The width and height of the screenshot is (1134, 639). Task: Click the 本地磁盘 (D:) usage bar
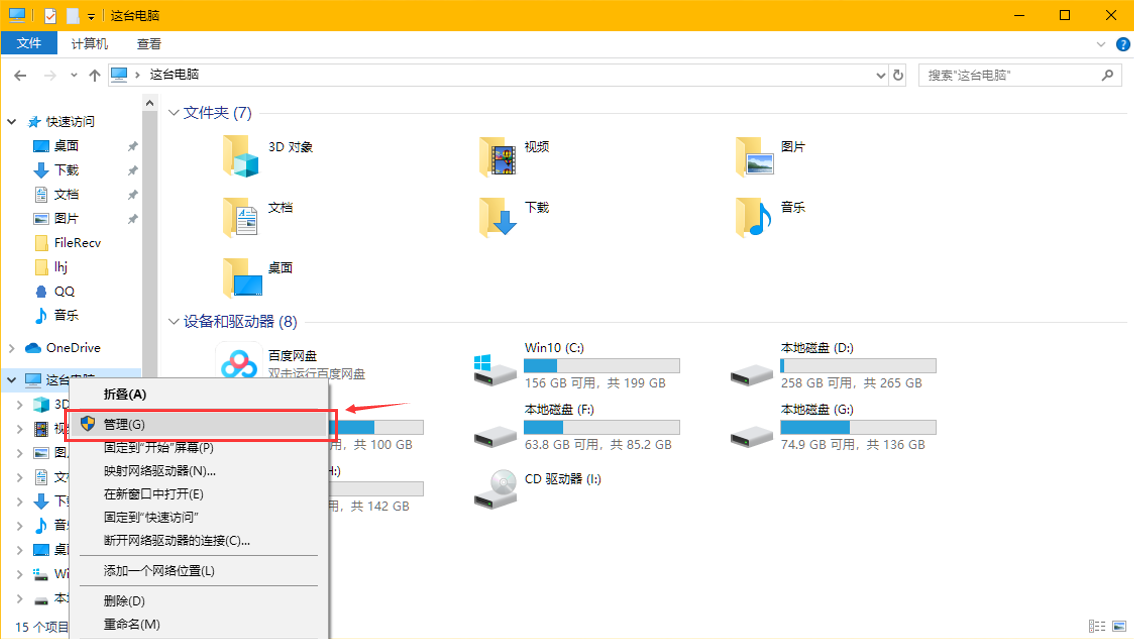point(858,366)
